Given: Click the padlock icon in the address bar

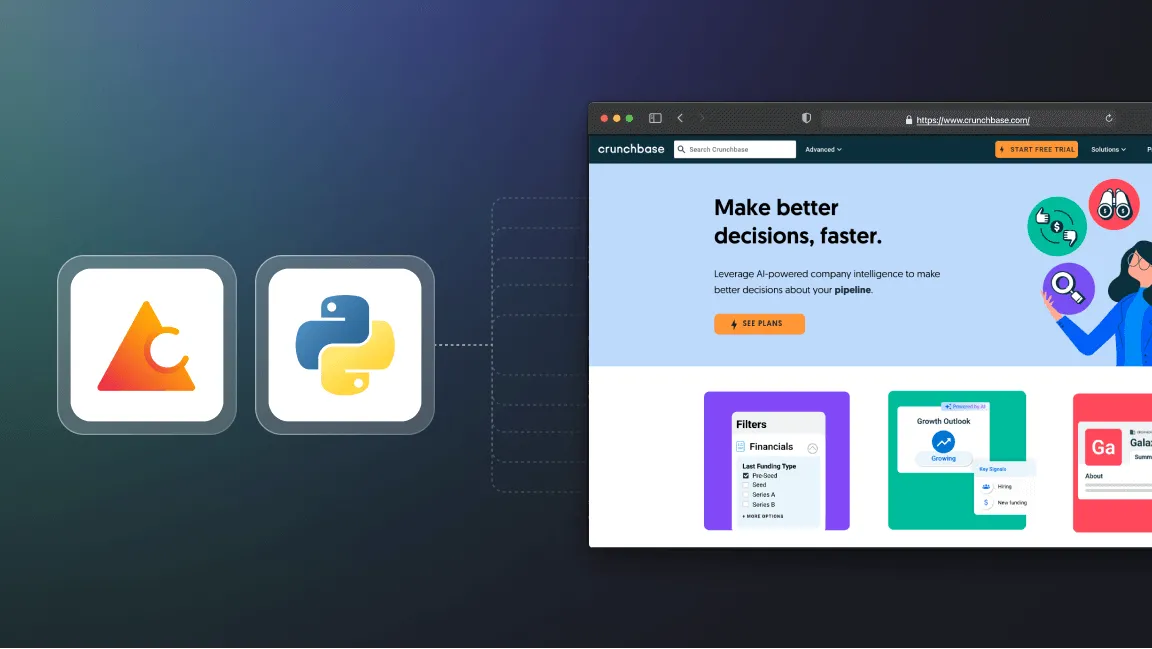Looking at the screenshot, I should point(908,119).
